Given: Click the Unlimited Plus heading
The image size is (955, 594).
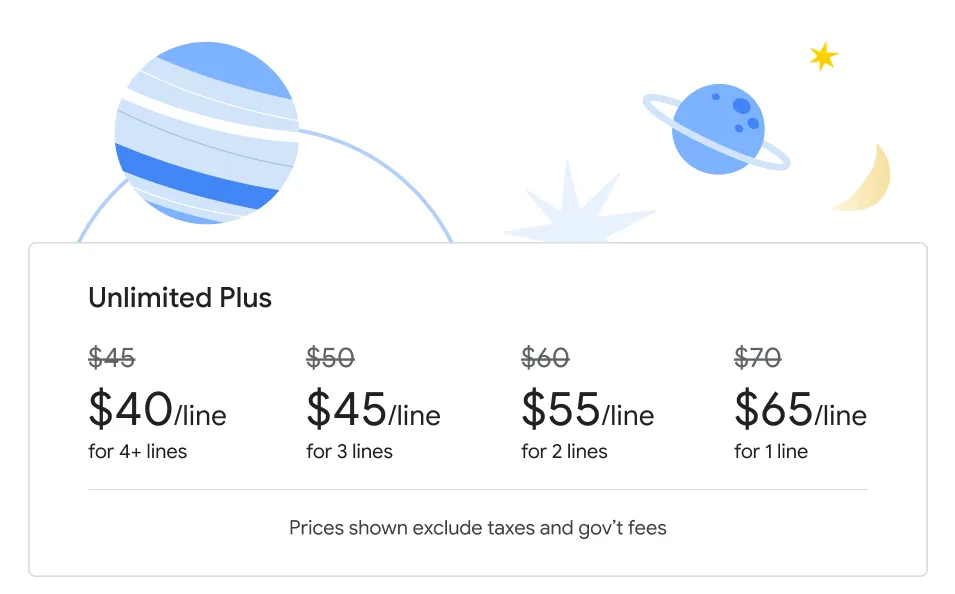Looking at the screenshot, I should (180, 298).
